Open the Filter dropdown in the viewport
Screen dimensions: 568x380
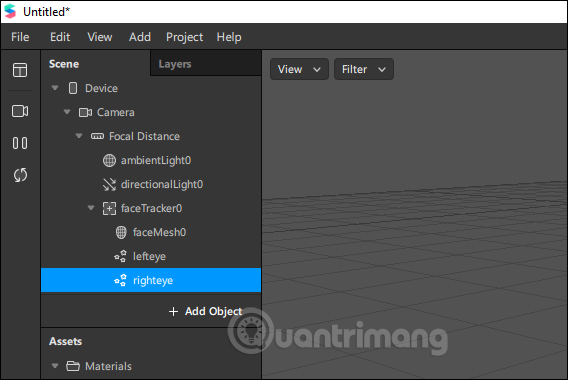pos(364,69)
